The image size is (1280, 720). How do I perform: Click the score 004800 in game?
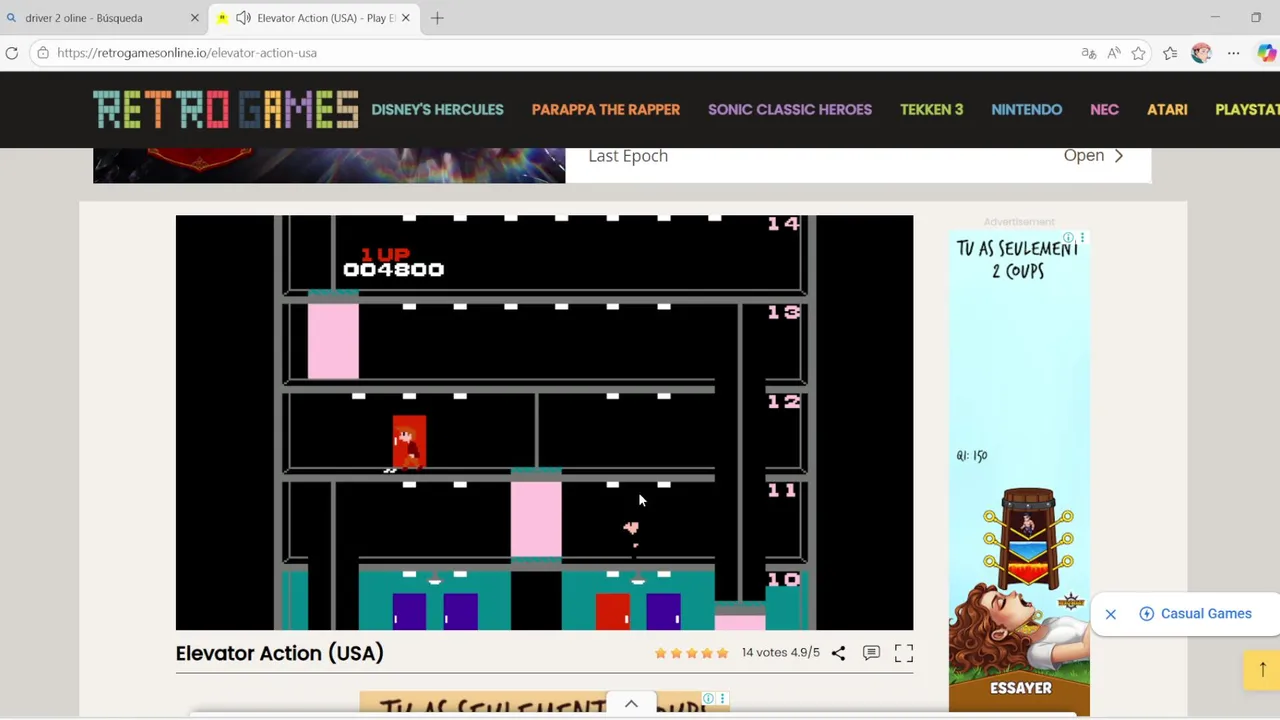coord(393,269)
